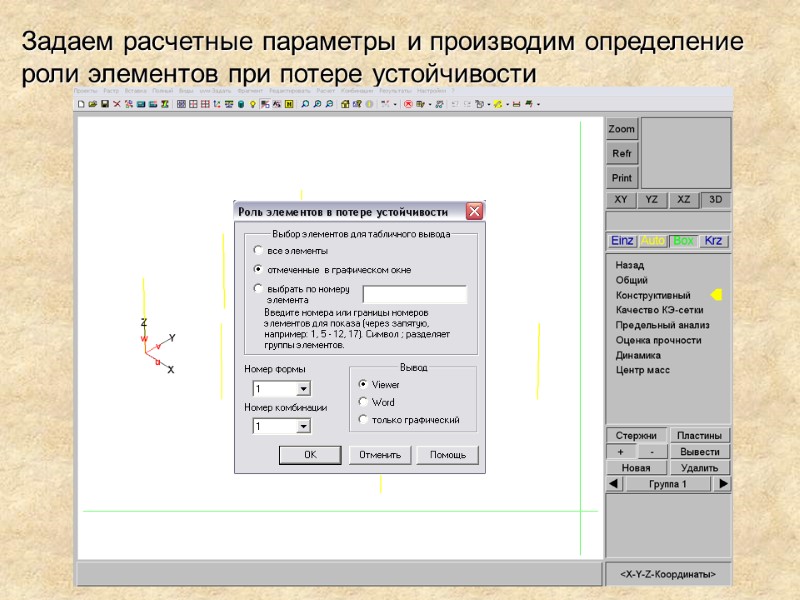Switch to 3D view
The width and height of the screenshot is (800, 600).
tap(715, 200)
